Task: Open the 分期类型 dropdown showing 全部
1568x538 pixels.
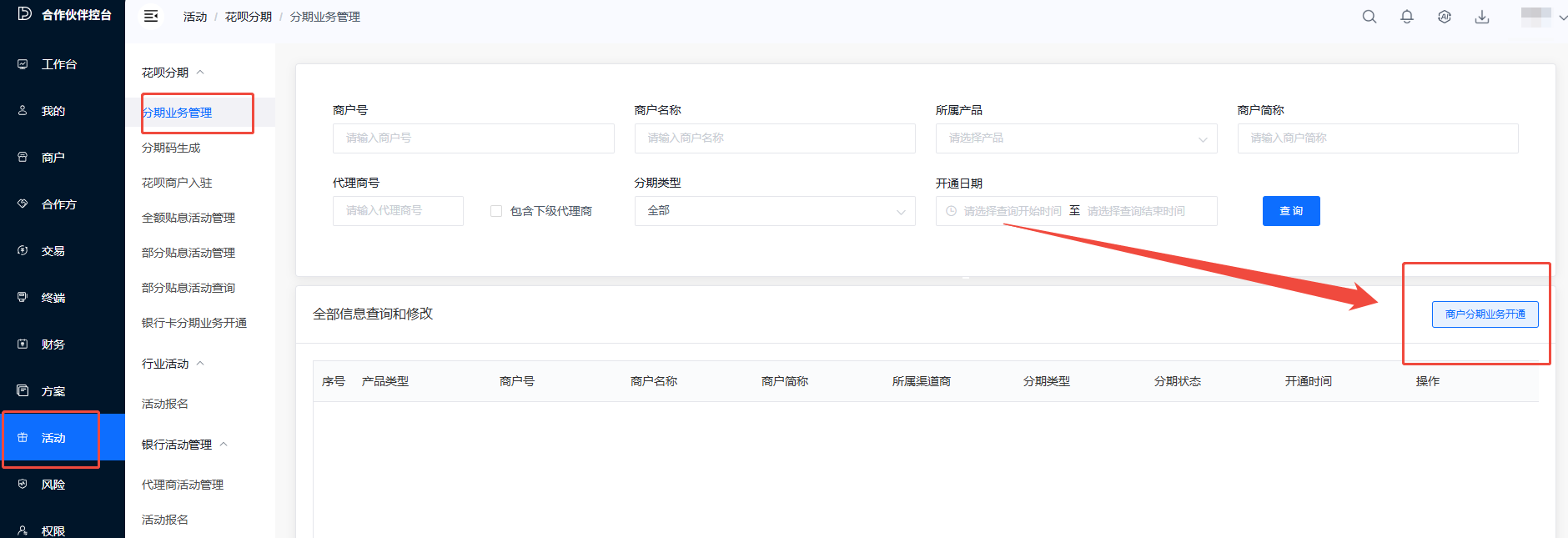Action: click(774, 211)
